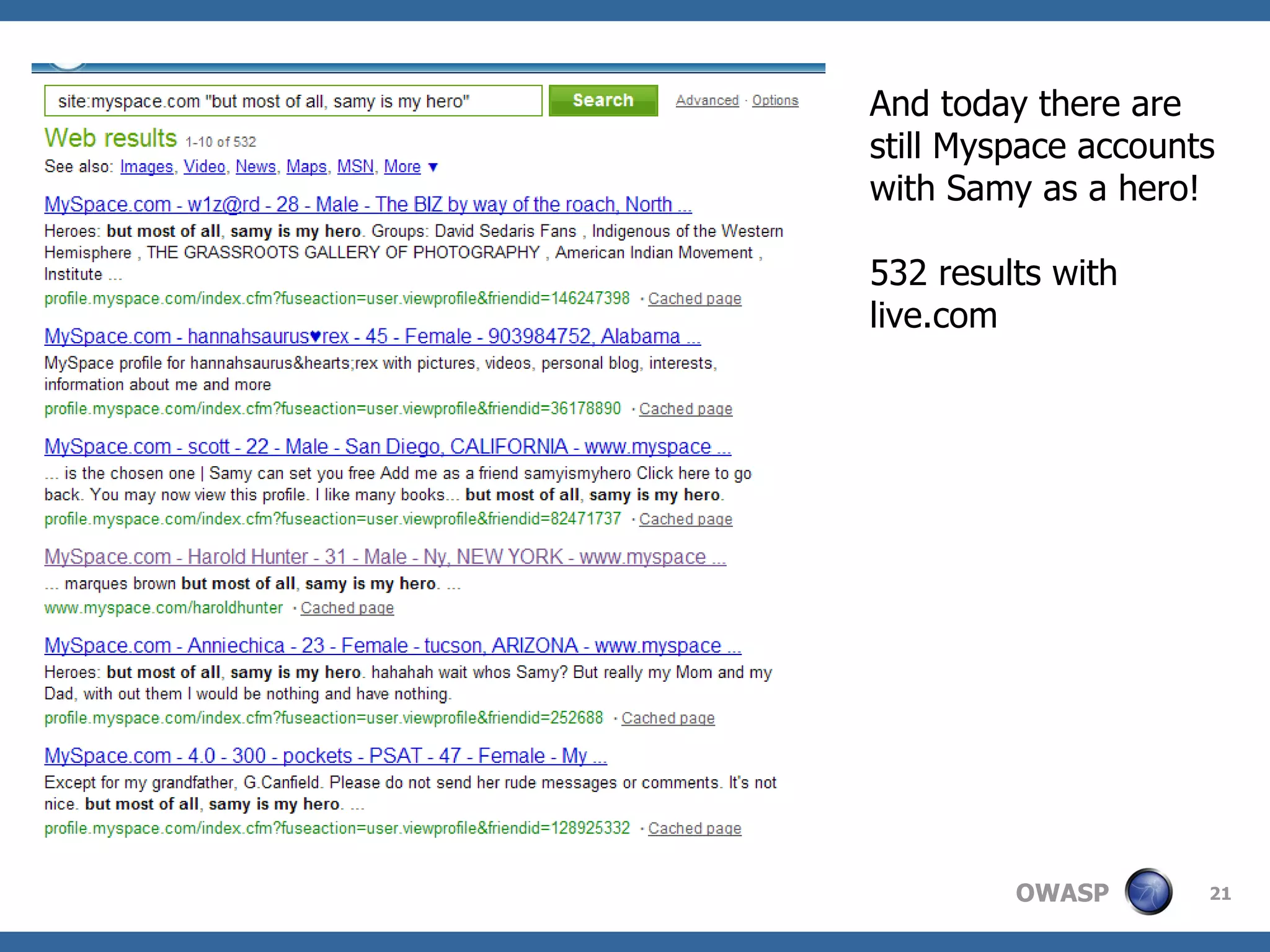
Task: Click the 'Web results' heading
Action: click(110, 138)
